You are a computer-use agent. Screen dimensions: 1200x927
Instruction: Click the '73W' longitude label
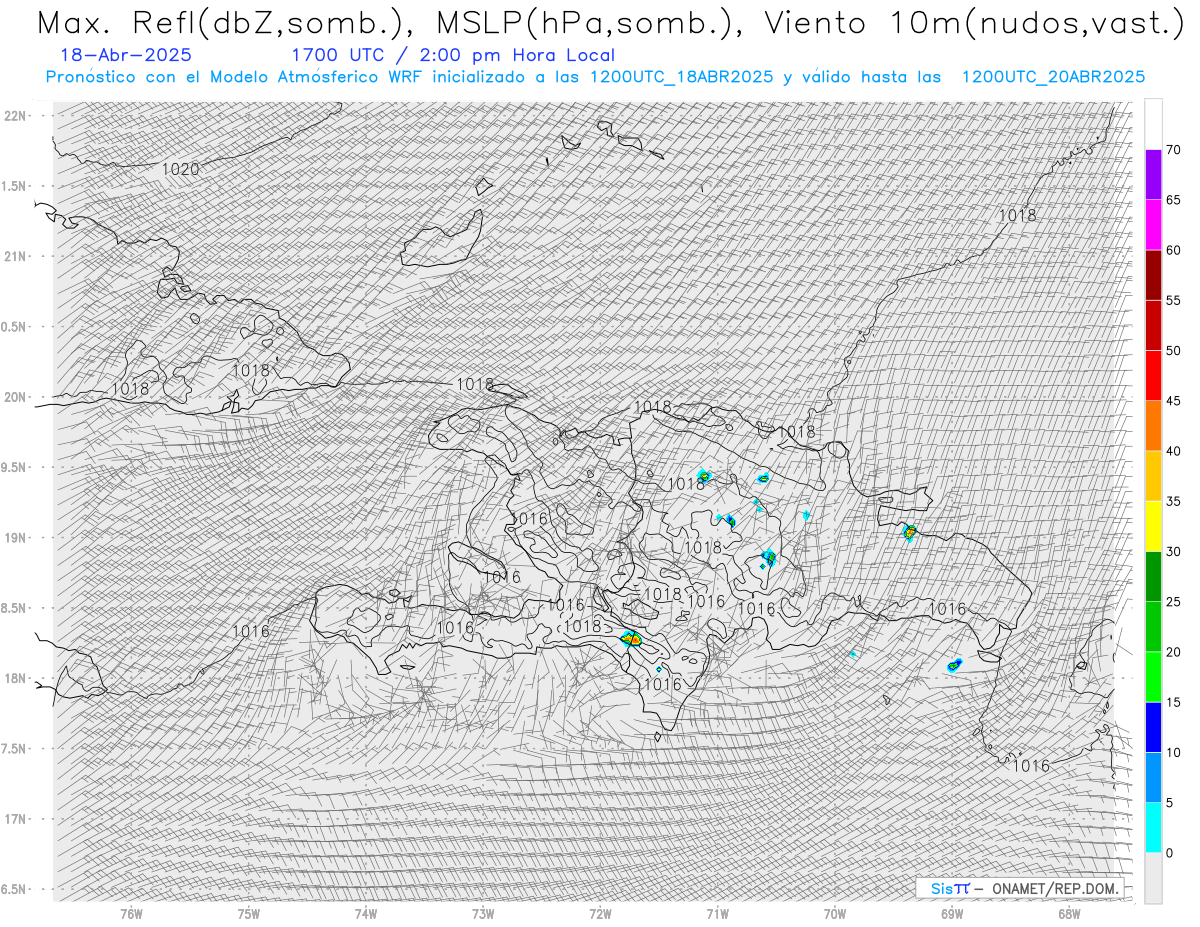click(x=483, y=913)
